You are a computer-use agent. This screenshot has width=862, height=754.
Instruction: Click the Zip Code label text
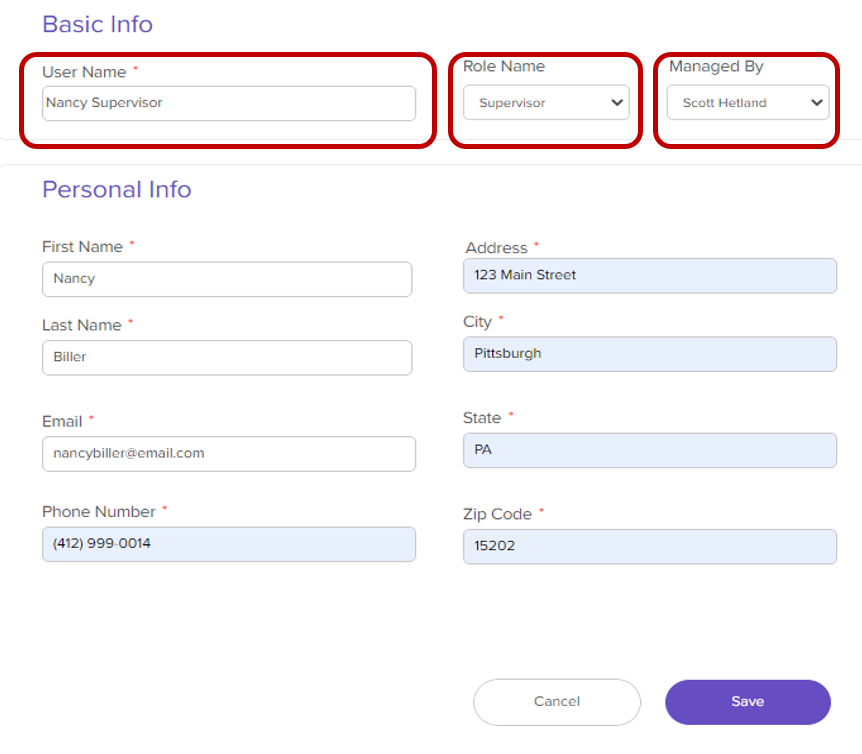497,514
